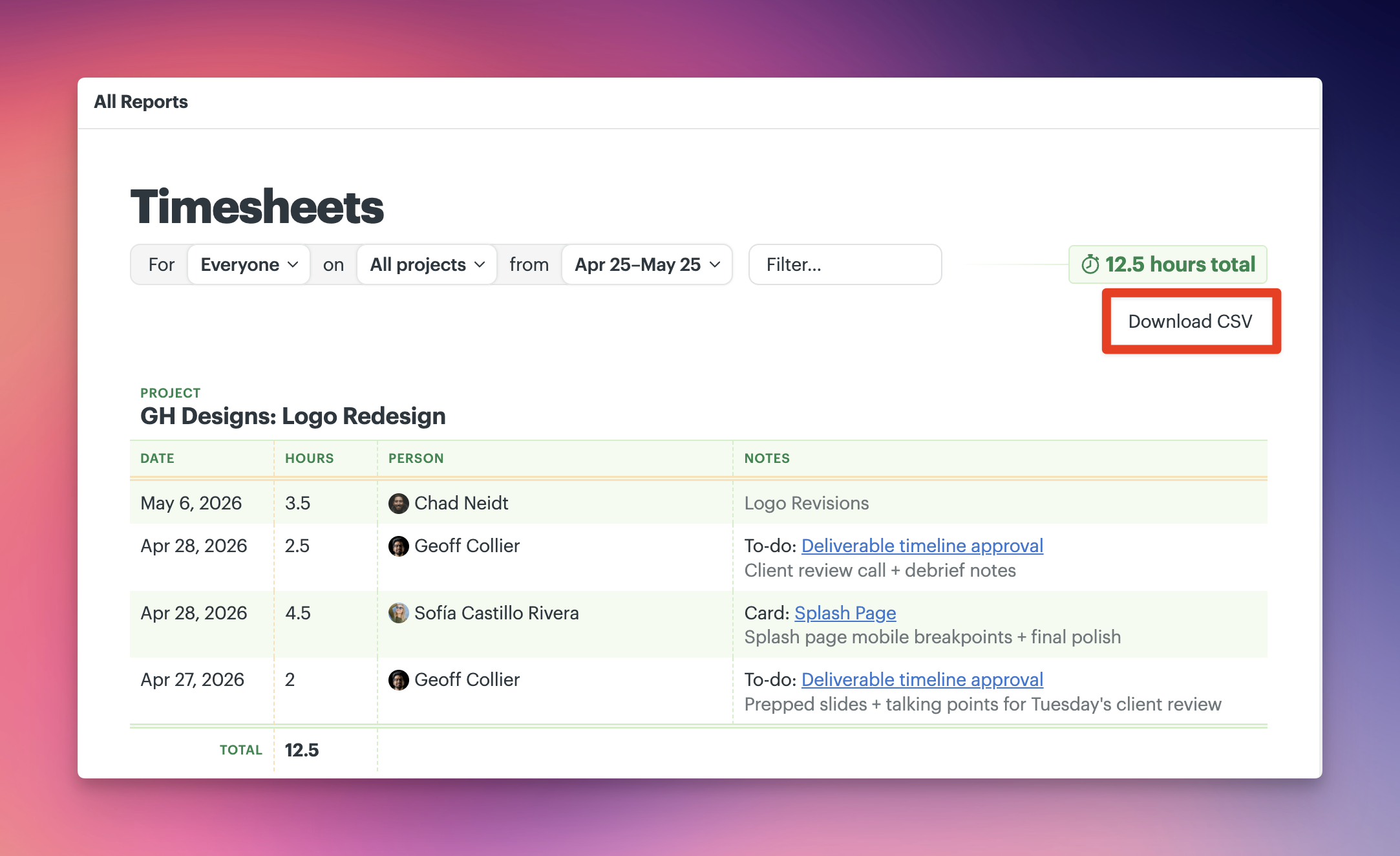Screen dimensions: 1400x856
Task: Click the DATE column header
Action: tap(157, 458)
